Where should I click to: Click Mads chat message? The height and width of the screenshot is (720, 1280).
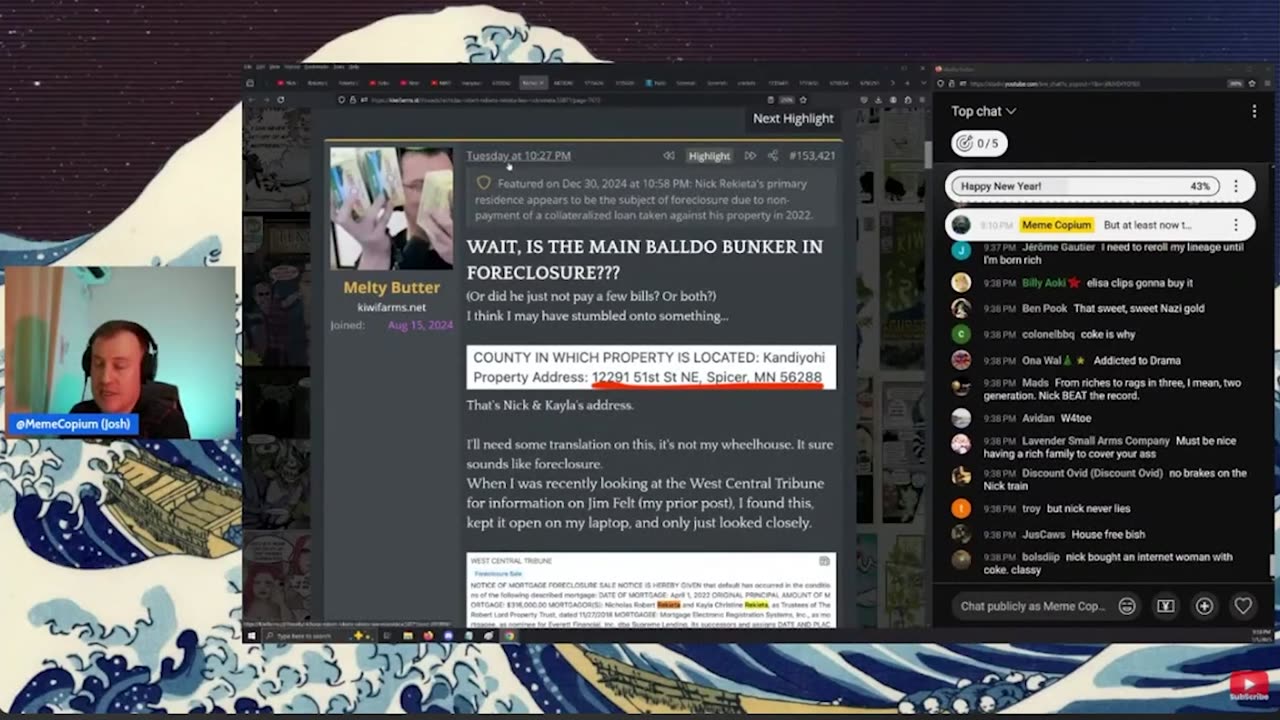(1100, 389)
